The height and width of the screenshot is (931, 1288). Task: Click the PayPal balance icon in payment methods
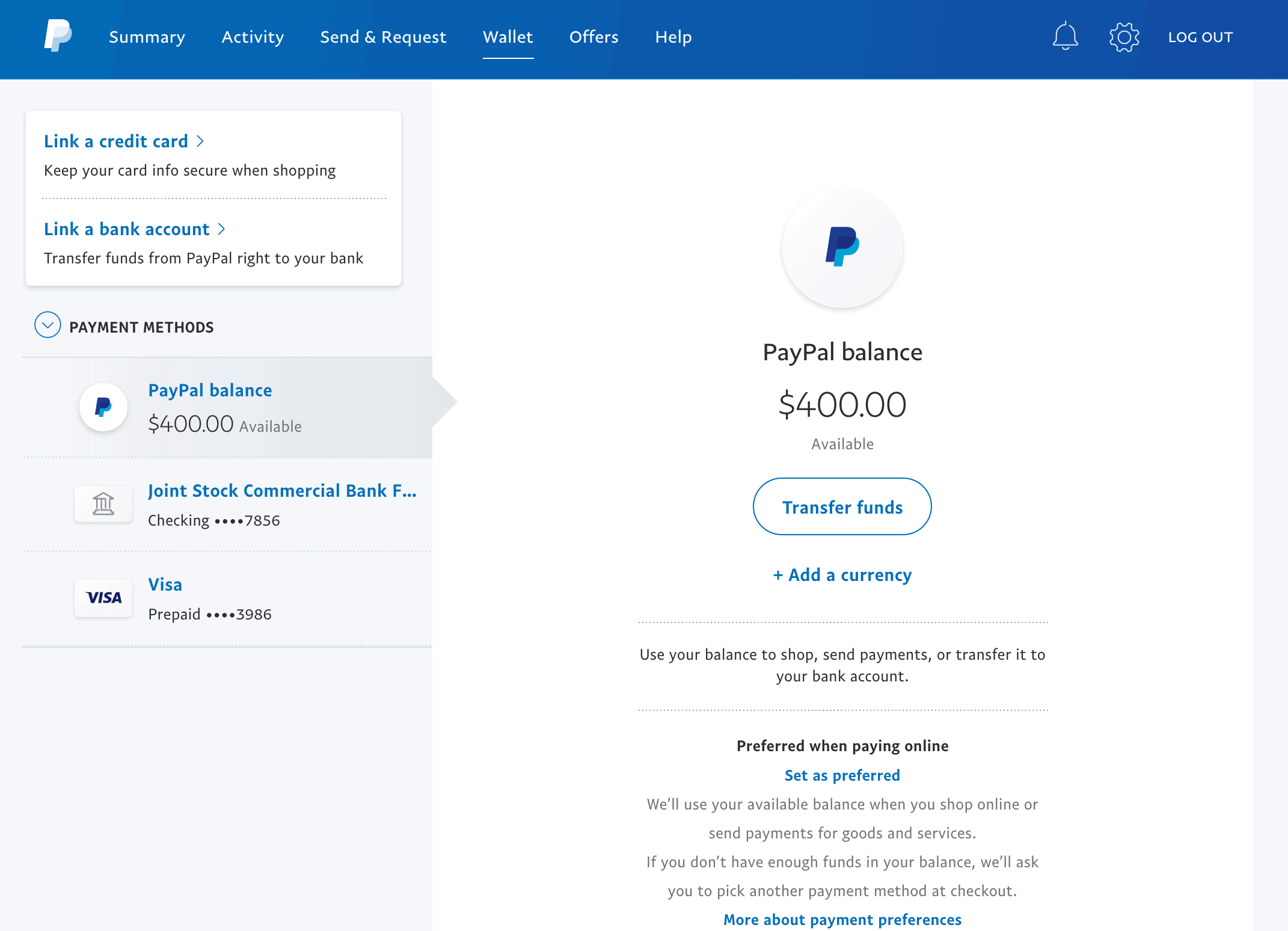(103, 407)
